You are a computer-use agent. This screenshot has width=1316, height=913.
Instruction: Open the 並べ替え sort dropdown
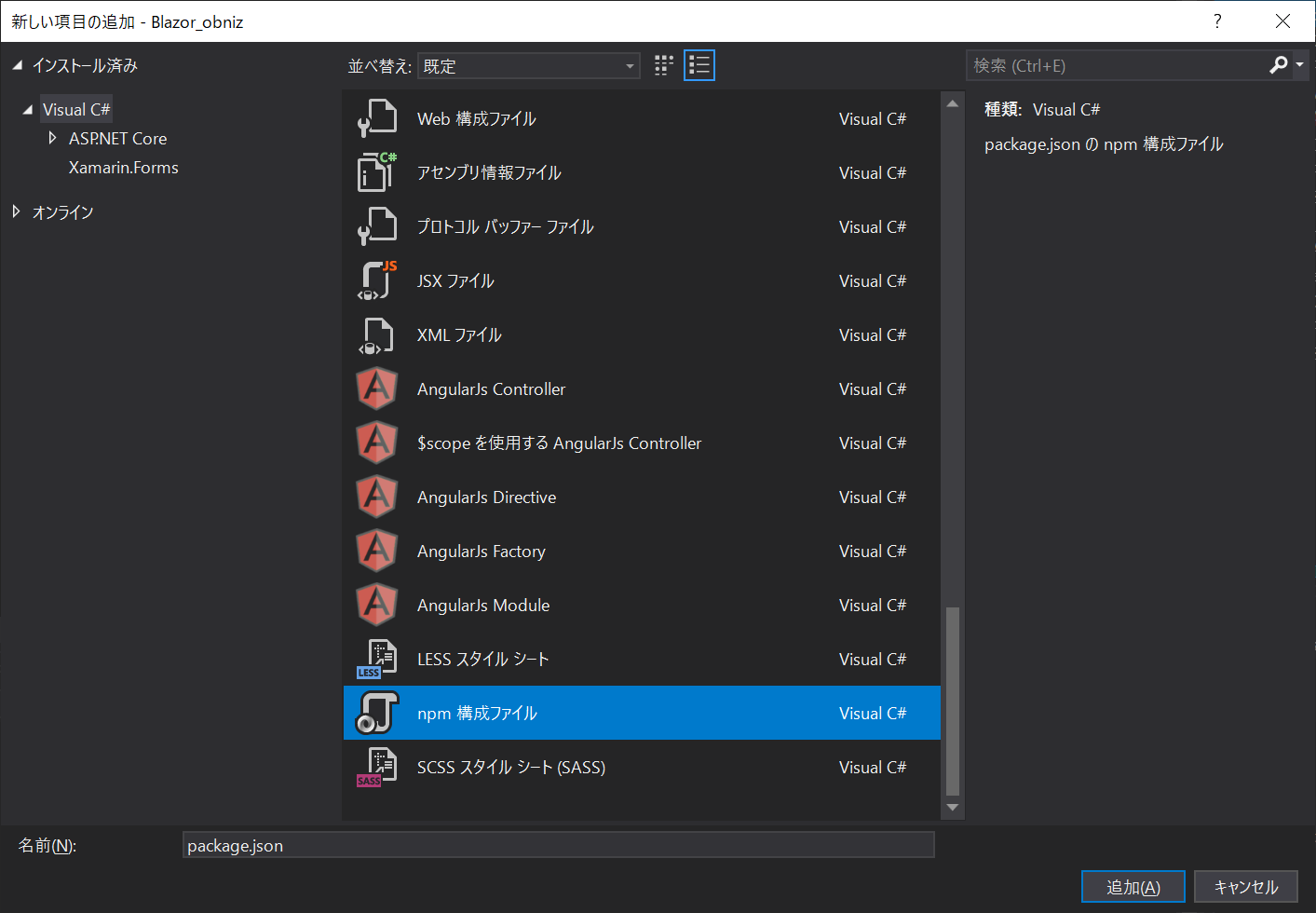click(529, 66)
